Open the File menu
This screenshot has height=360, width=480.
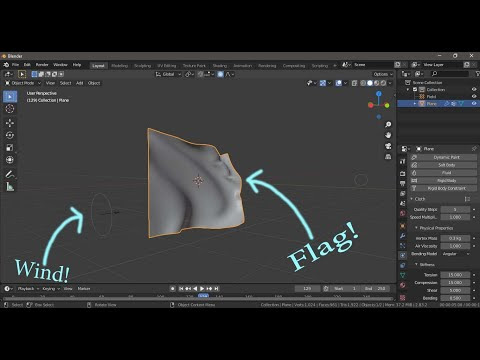click(15, 65)
